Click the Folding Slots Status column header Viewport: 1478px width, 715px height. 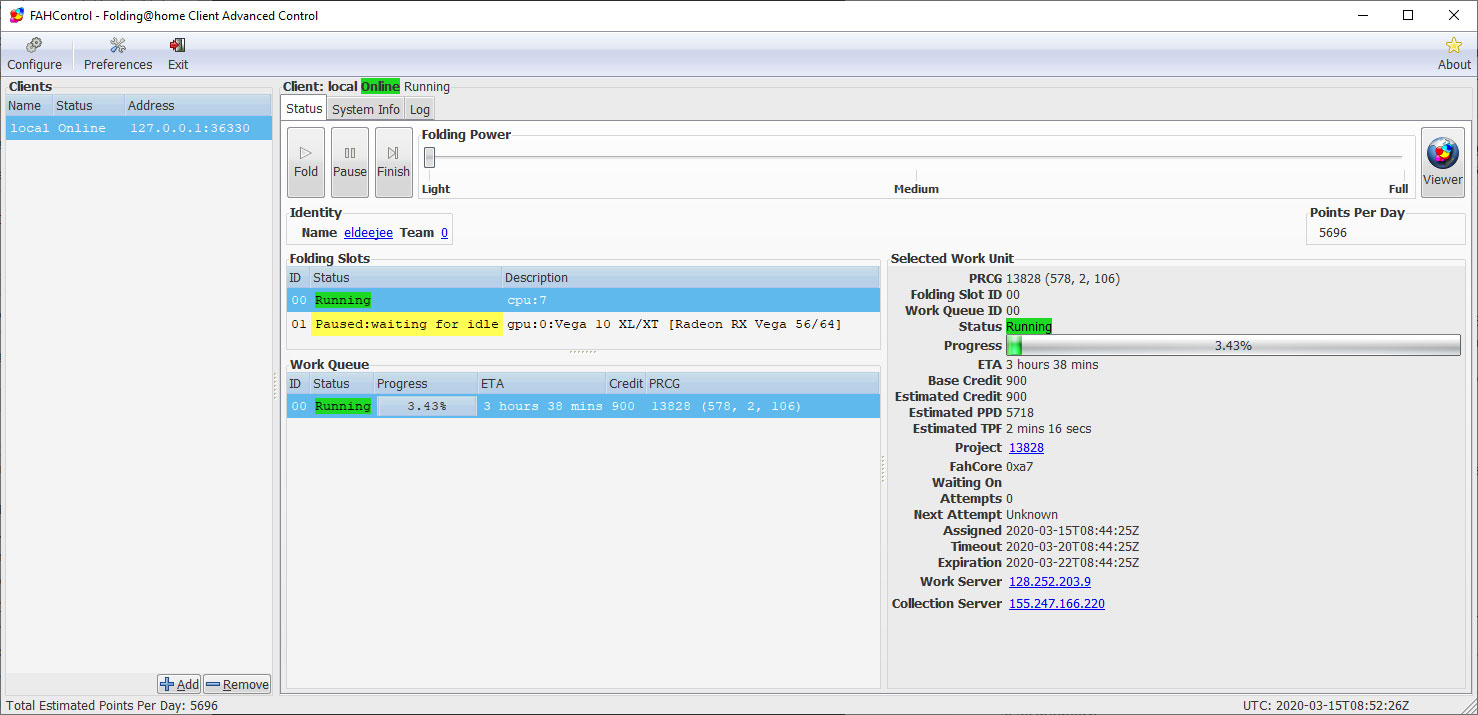click(x=406, y=278)
